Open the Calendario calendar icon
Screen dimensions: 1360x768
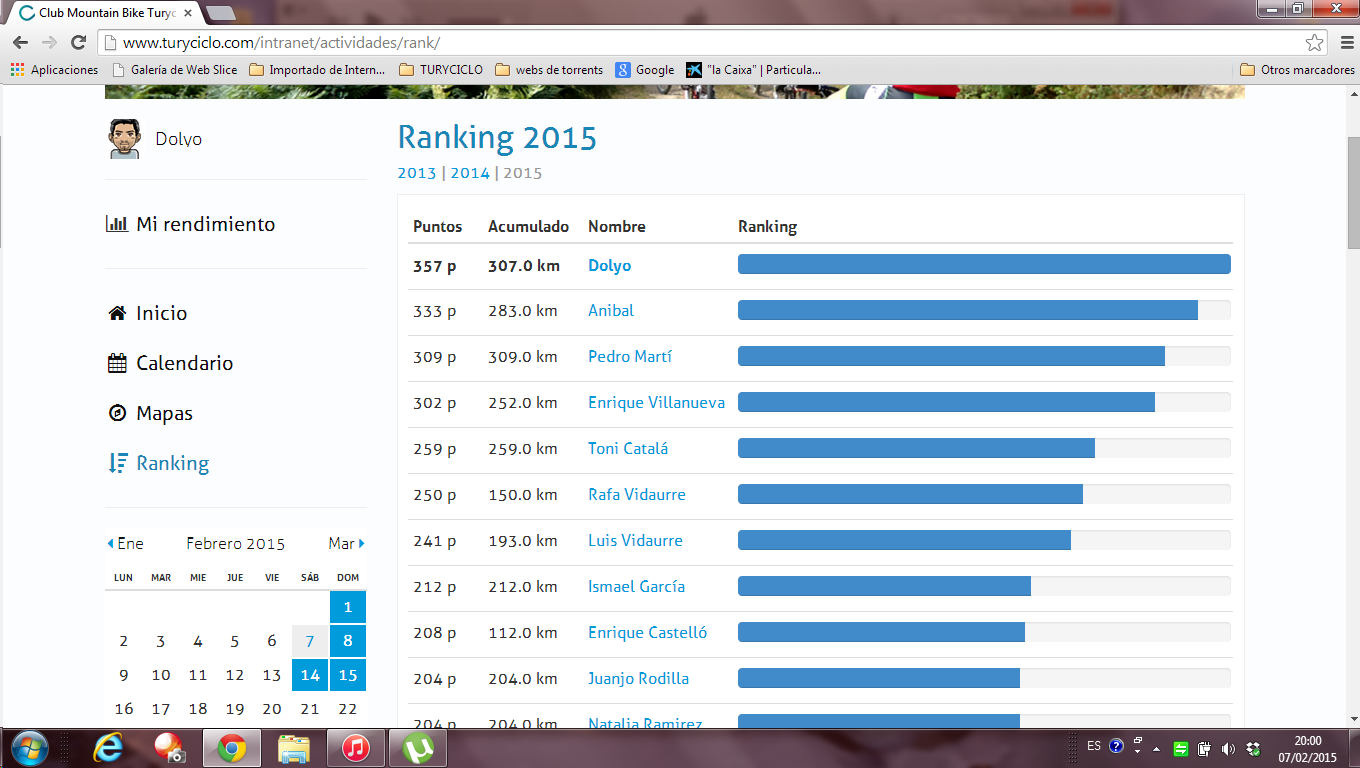tap(117, 363)
